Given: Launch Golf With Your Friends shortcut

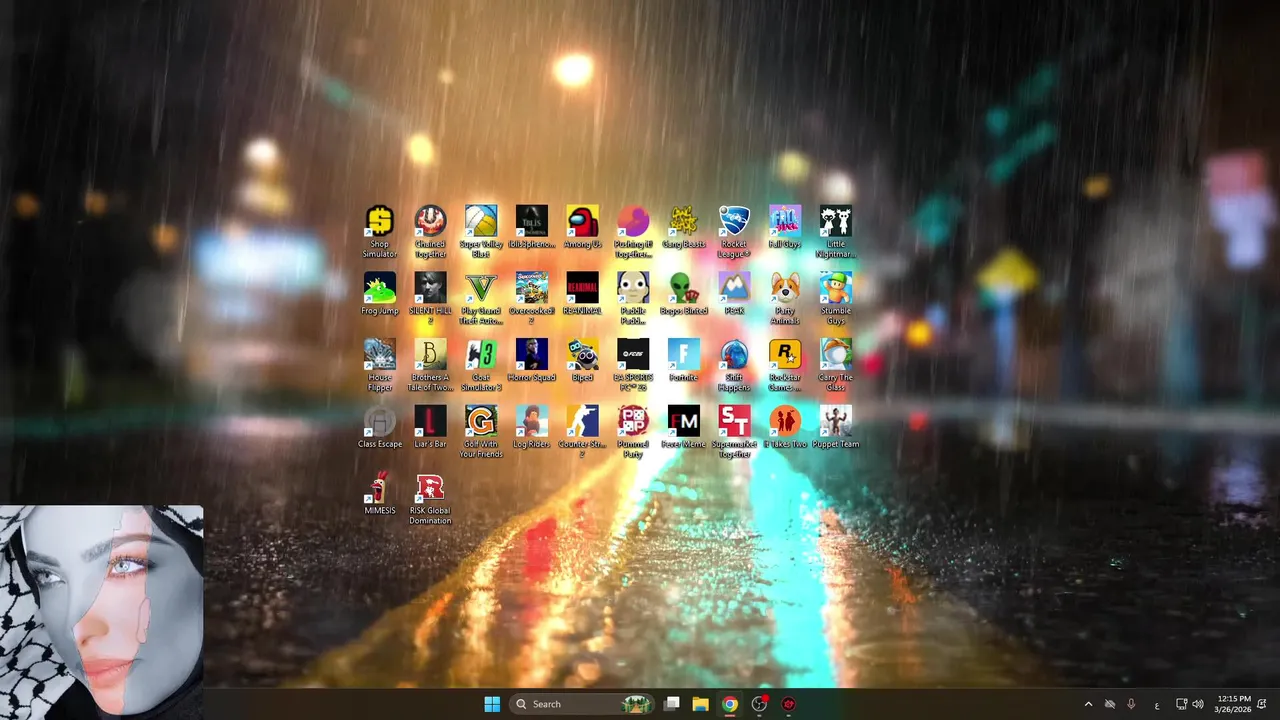Looking at the screenshot, I should [x=481, y=421].
